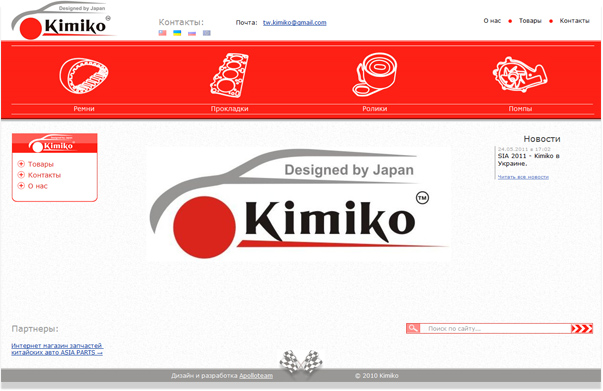The height and width of the screenshot is (391, 603).
Task: Open Товары in top navigation
Action: 530,21
